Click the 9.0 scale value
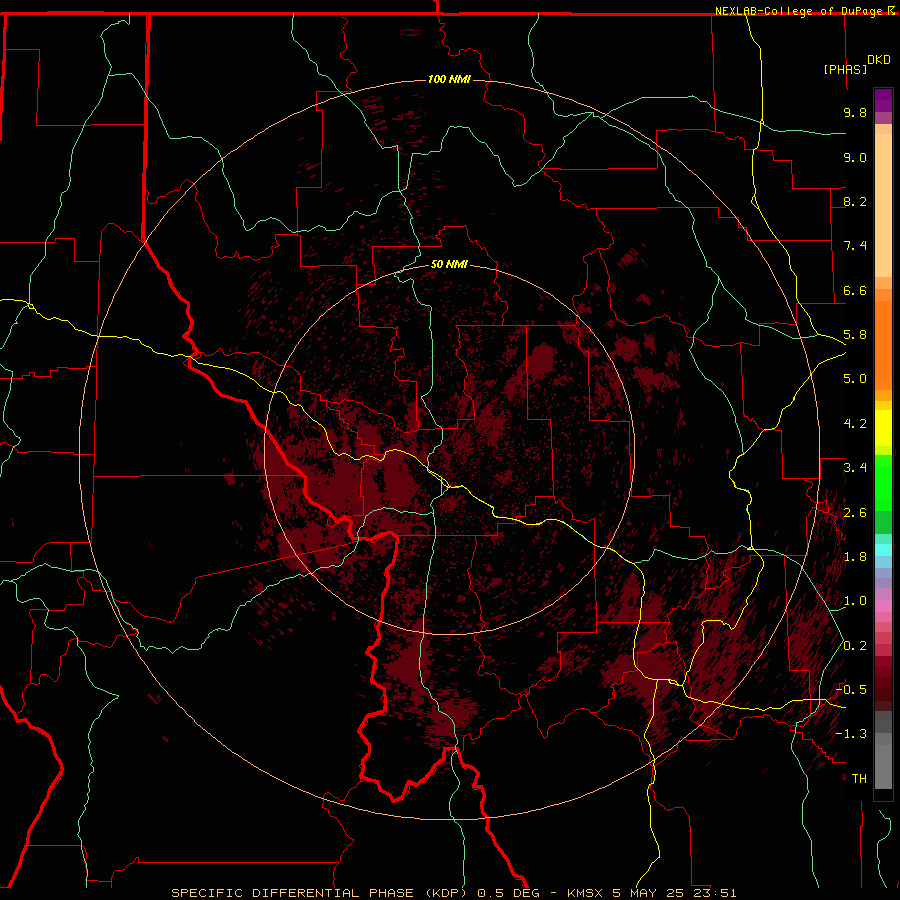The width and height of the screenshot is (900, 900). (x=855, y=157)
